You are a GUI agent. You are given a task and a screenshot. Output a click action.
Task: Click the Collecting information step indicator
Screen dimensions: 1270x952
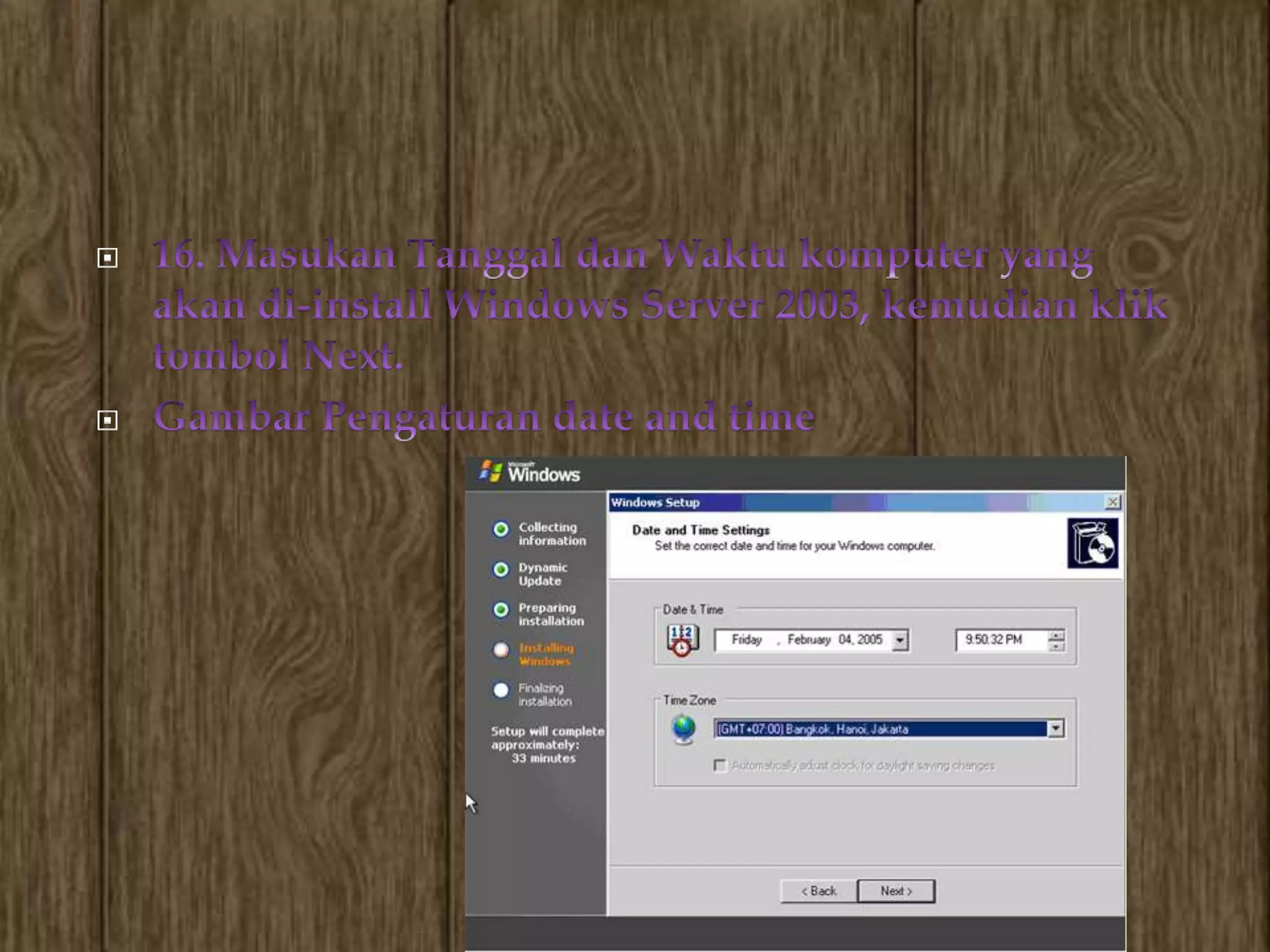(501, 529)
